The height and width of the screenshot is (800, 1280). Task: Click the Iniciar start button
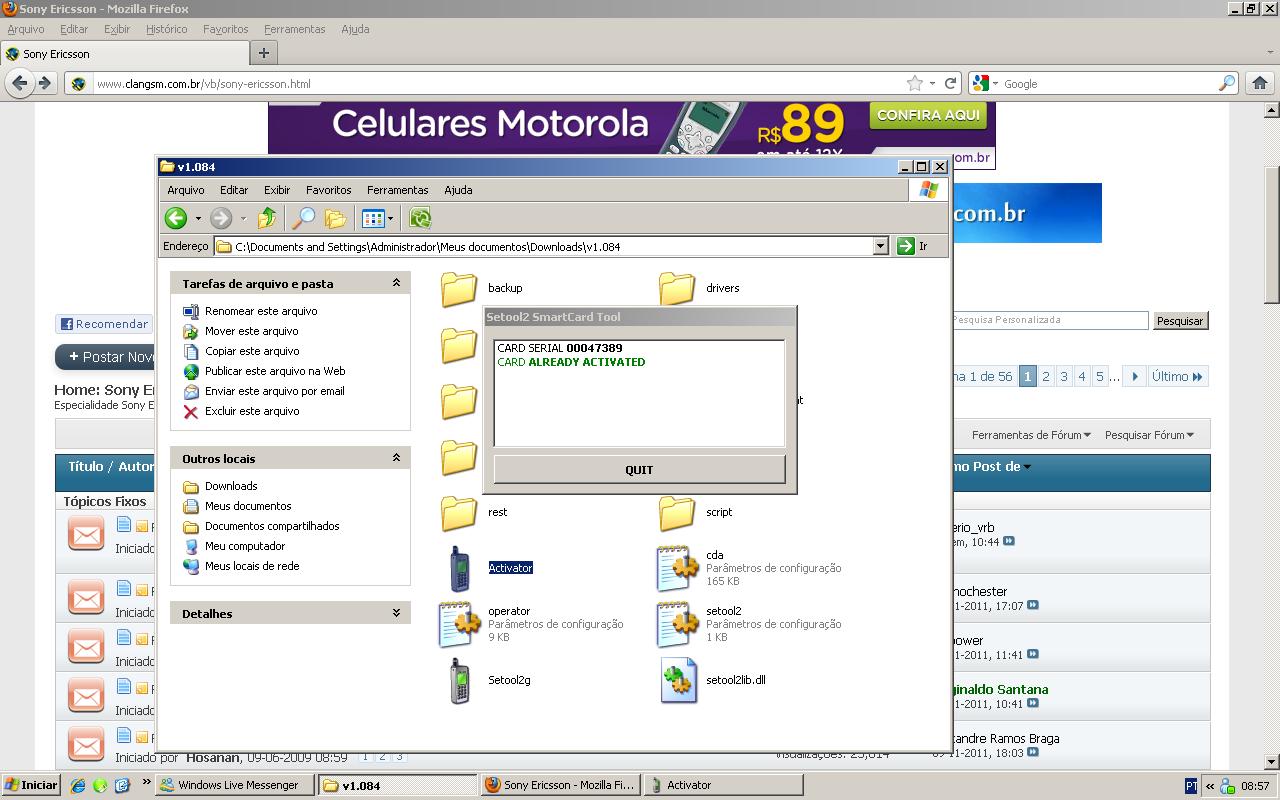[x=31, y=785]
